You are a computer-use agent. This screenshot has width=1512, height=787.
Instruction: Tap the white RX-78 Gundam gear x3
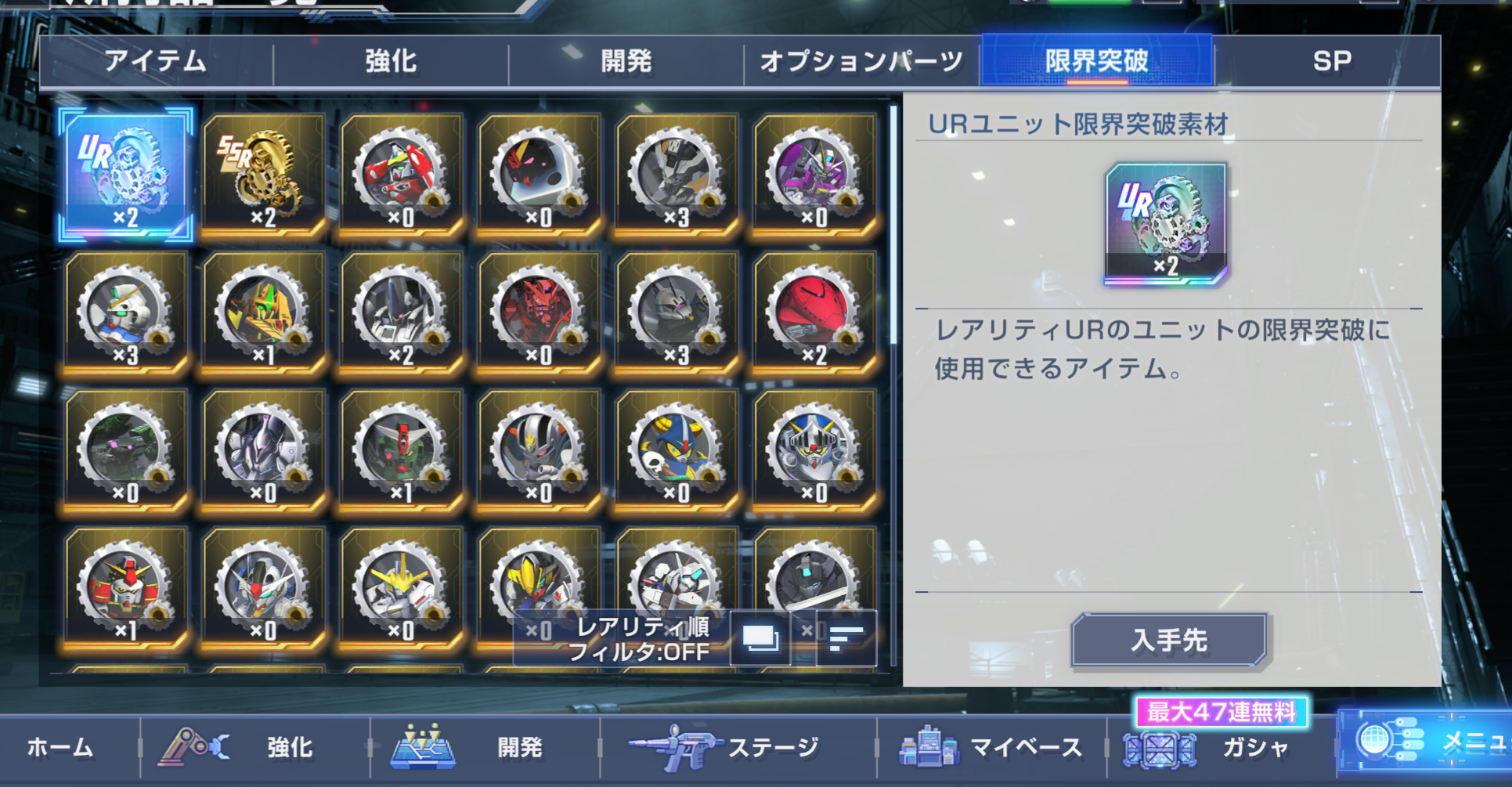(x=125, y=312)
